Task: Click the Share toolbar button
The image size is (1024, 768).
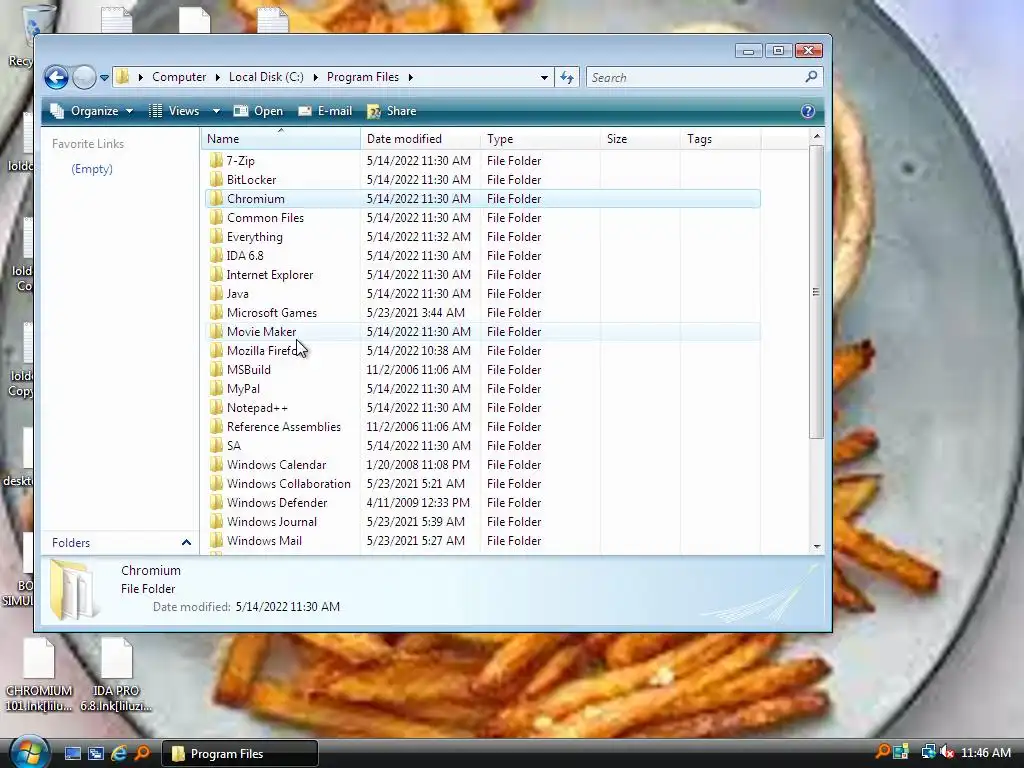Action: (x=392, y=111)
